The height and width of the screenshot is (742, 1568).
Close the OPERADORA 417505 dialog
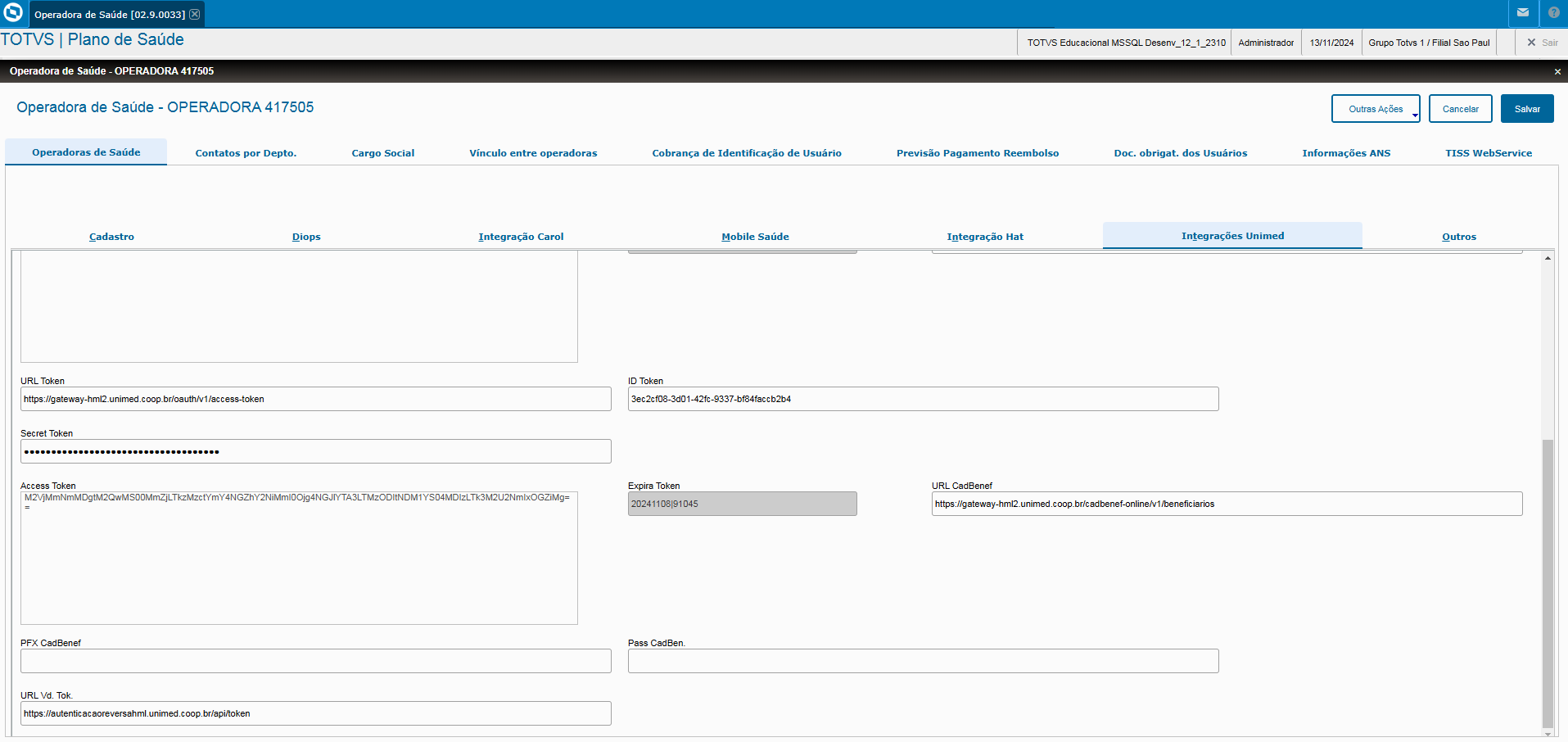[x=1557, y=72]
